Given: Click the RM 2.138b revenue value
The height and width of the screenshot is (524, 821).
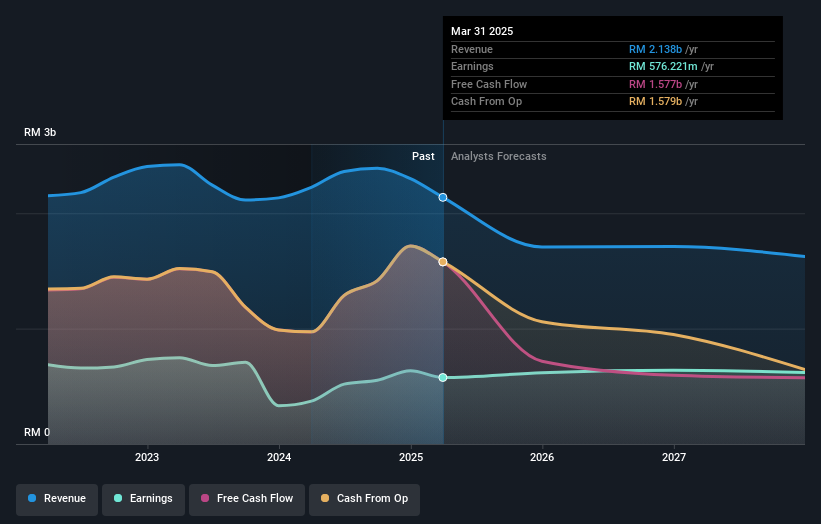Looking at the screenshot, I should (x=656, y=49).
